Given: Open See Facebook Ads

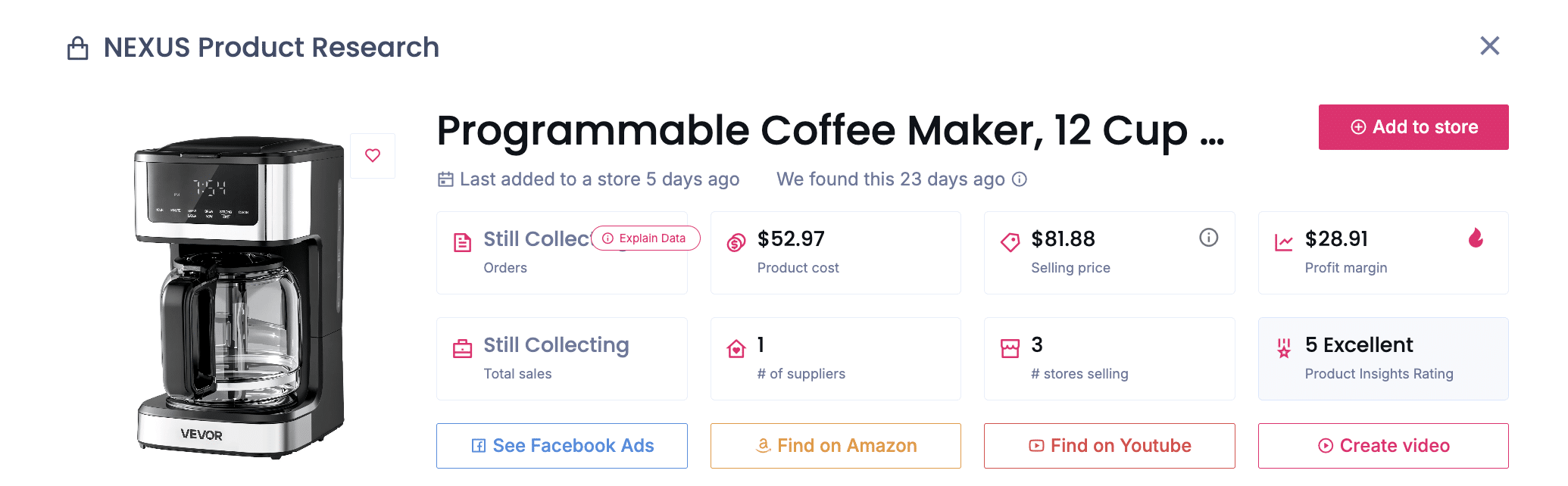Looking at the screenshot, I should (x=561, y=446).
